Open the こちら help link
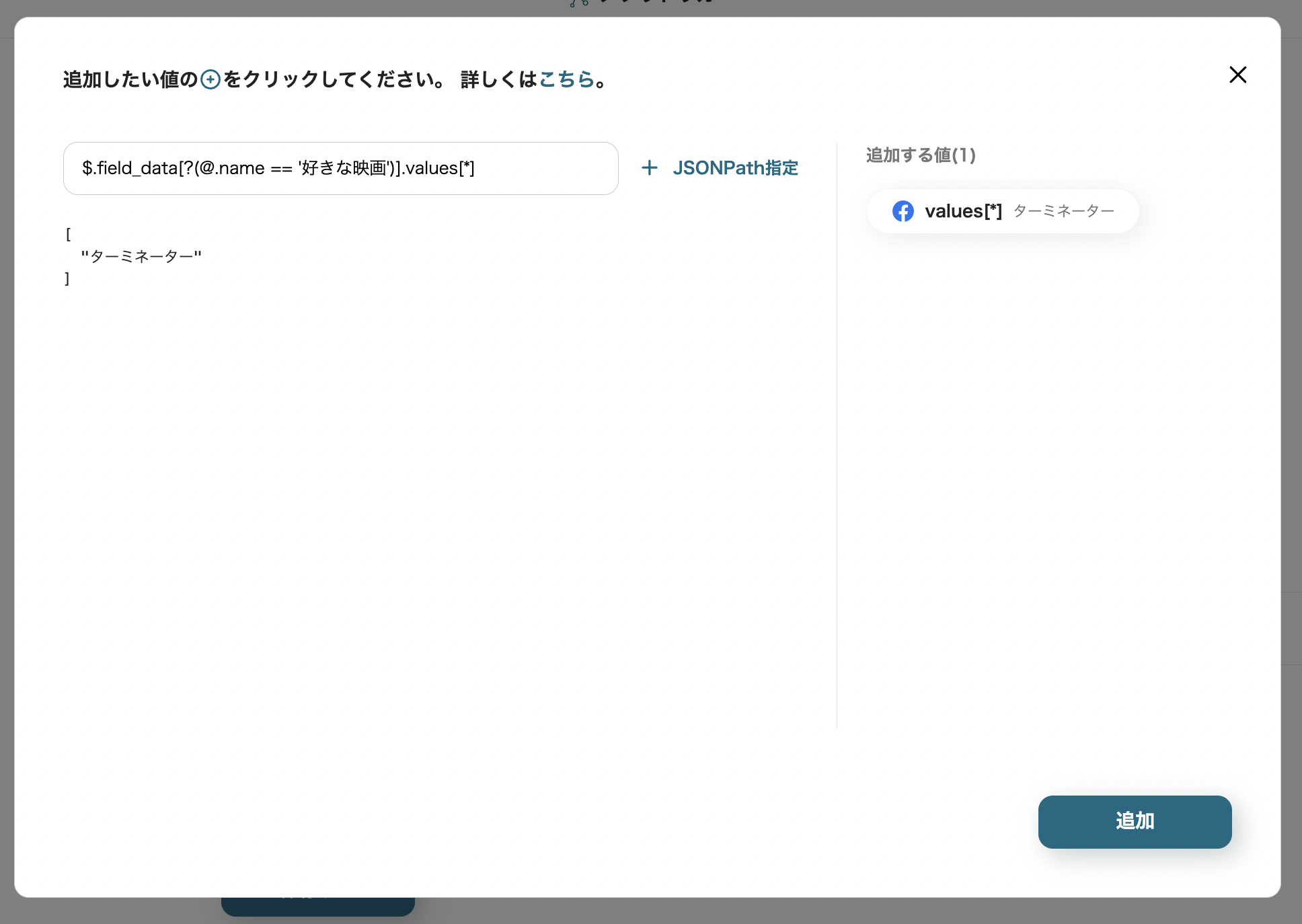 tap(566, 79)
